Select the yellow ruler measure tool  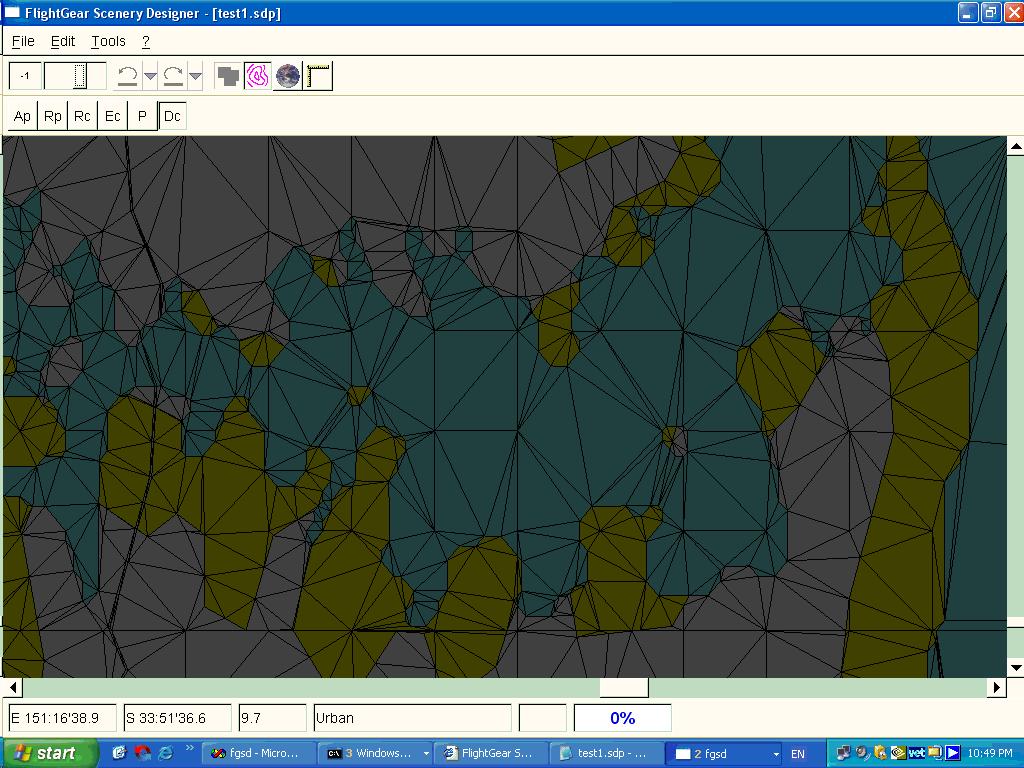[x=318, y=76]
